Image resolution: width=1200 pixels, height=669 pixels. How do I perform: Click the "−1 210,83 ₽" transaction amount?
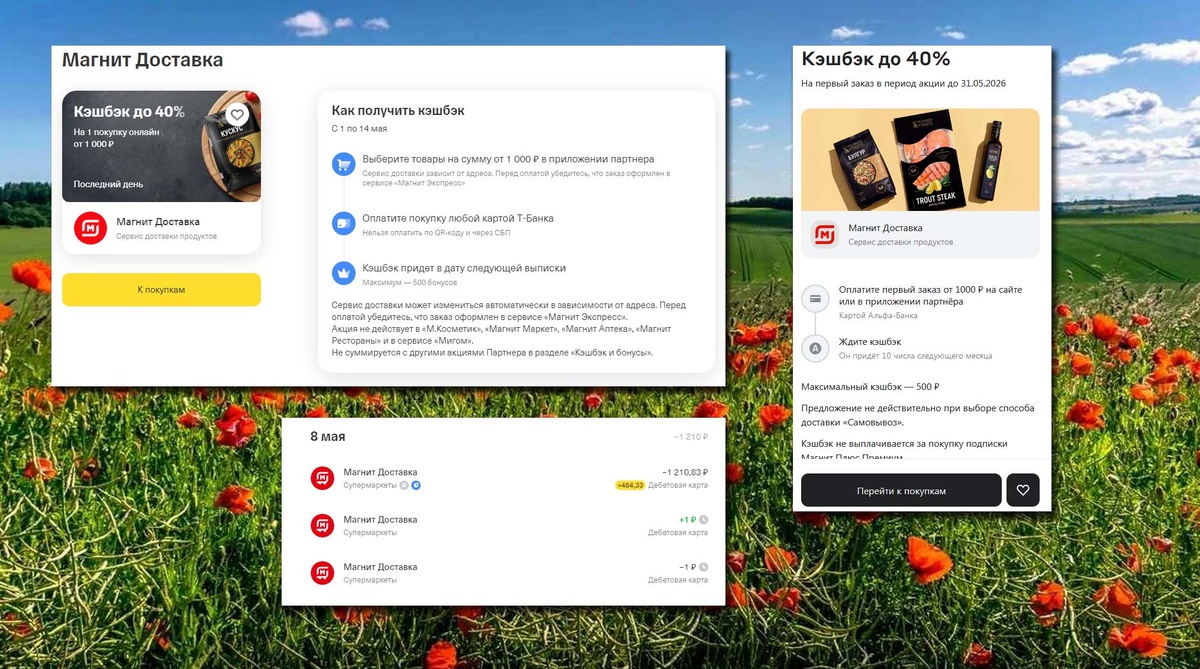click(685, 472)
